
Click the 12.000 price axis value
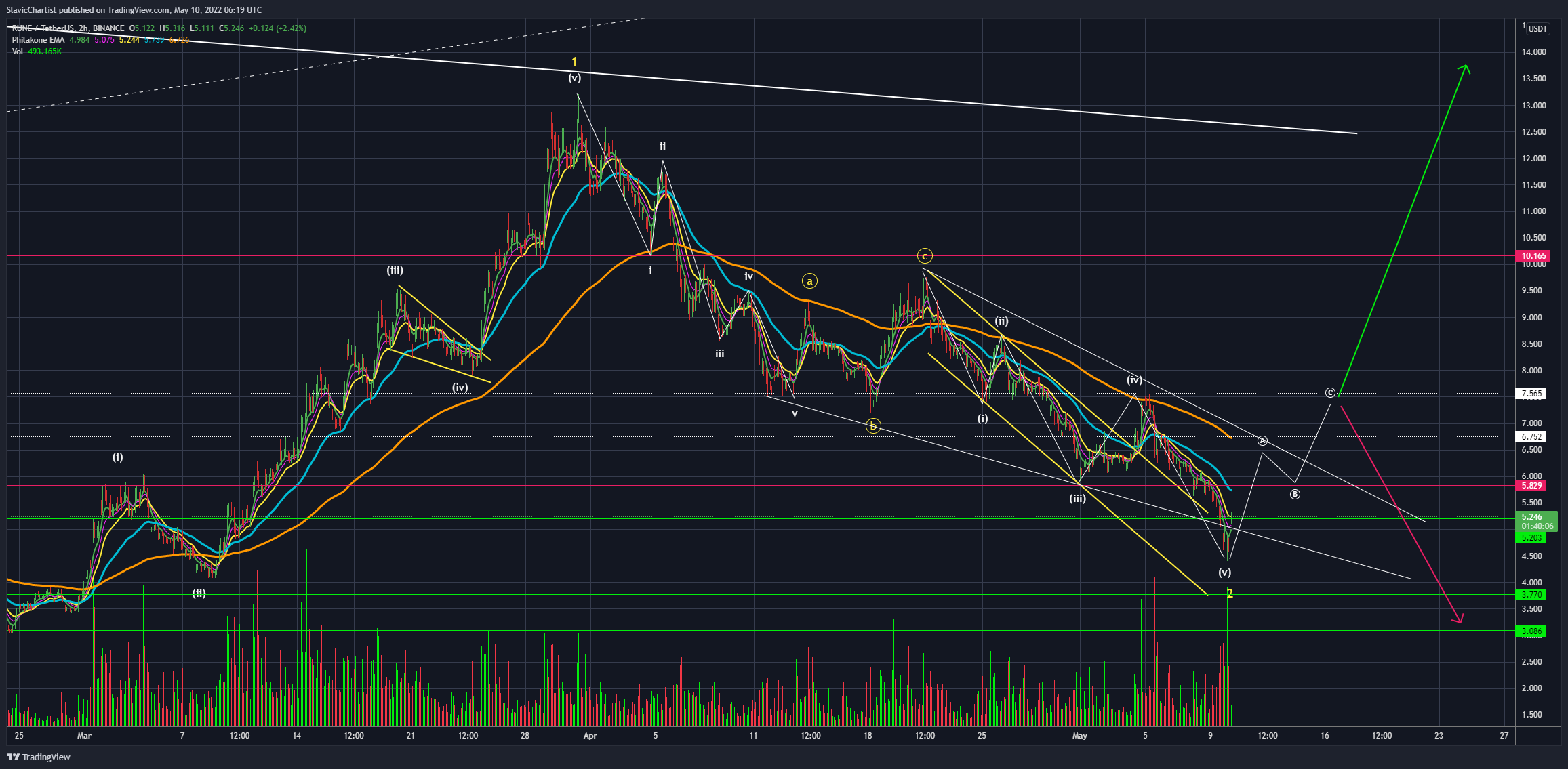(x=1534, y=159)
